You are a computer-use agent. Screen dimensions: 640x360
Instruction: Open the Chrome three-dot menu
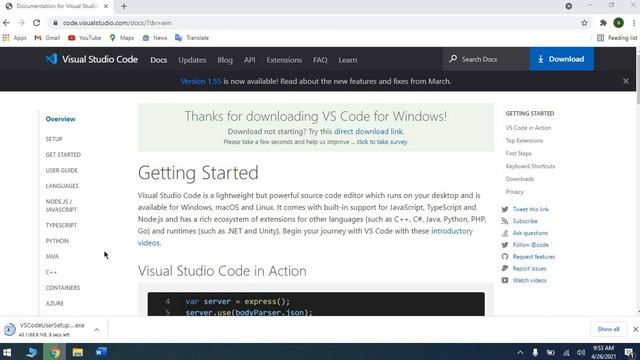634,23
